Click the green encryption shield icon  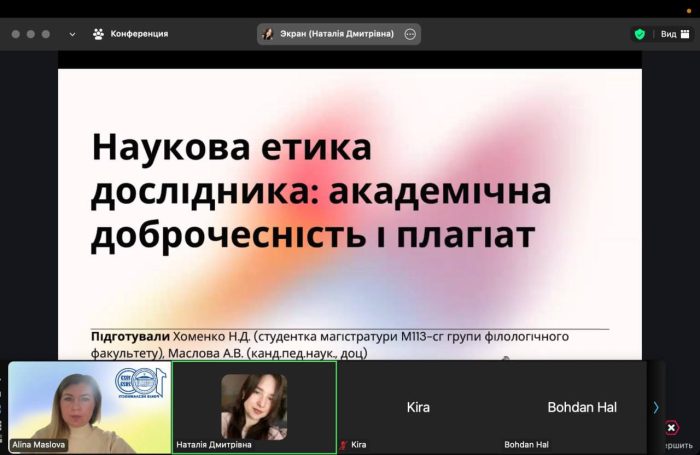click(639, 34)
